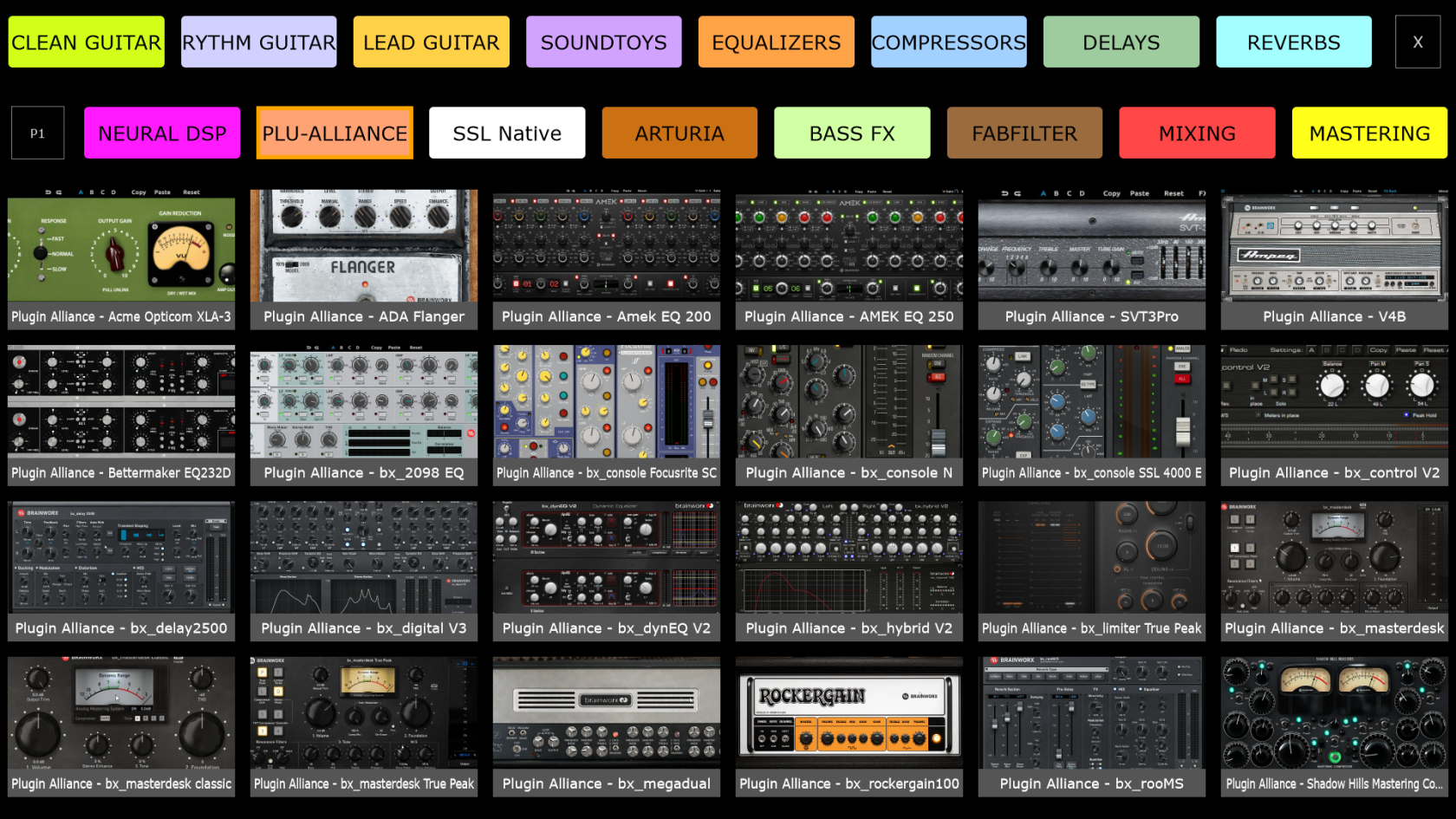Image resolution: width=1456 pixels, height=819 pixels.
Task: Open the MASTERING group
Action: pos(1369,133)
